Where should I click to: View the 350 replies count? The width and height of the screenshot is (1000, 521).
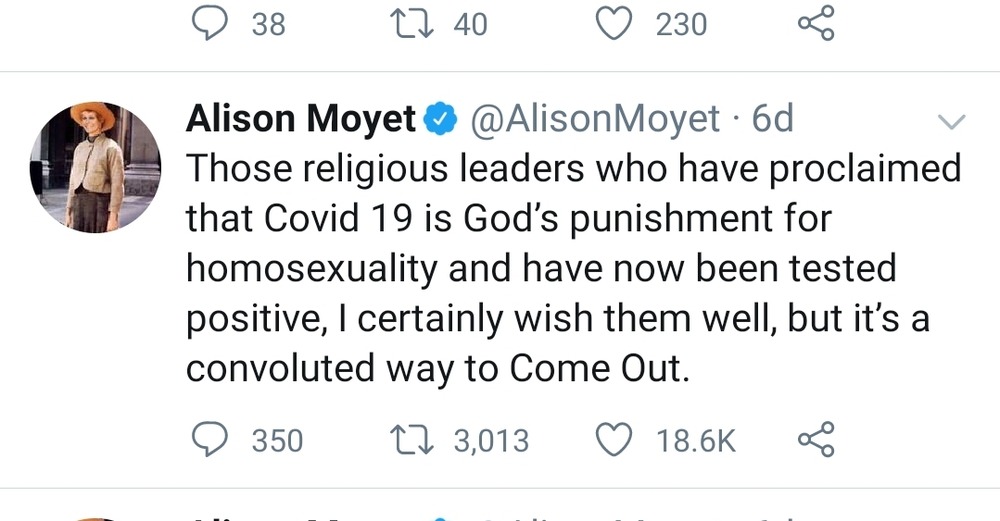277,441
